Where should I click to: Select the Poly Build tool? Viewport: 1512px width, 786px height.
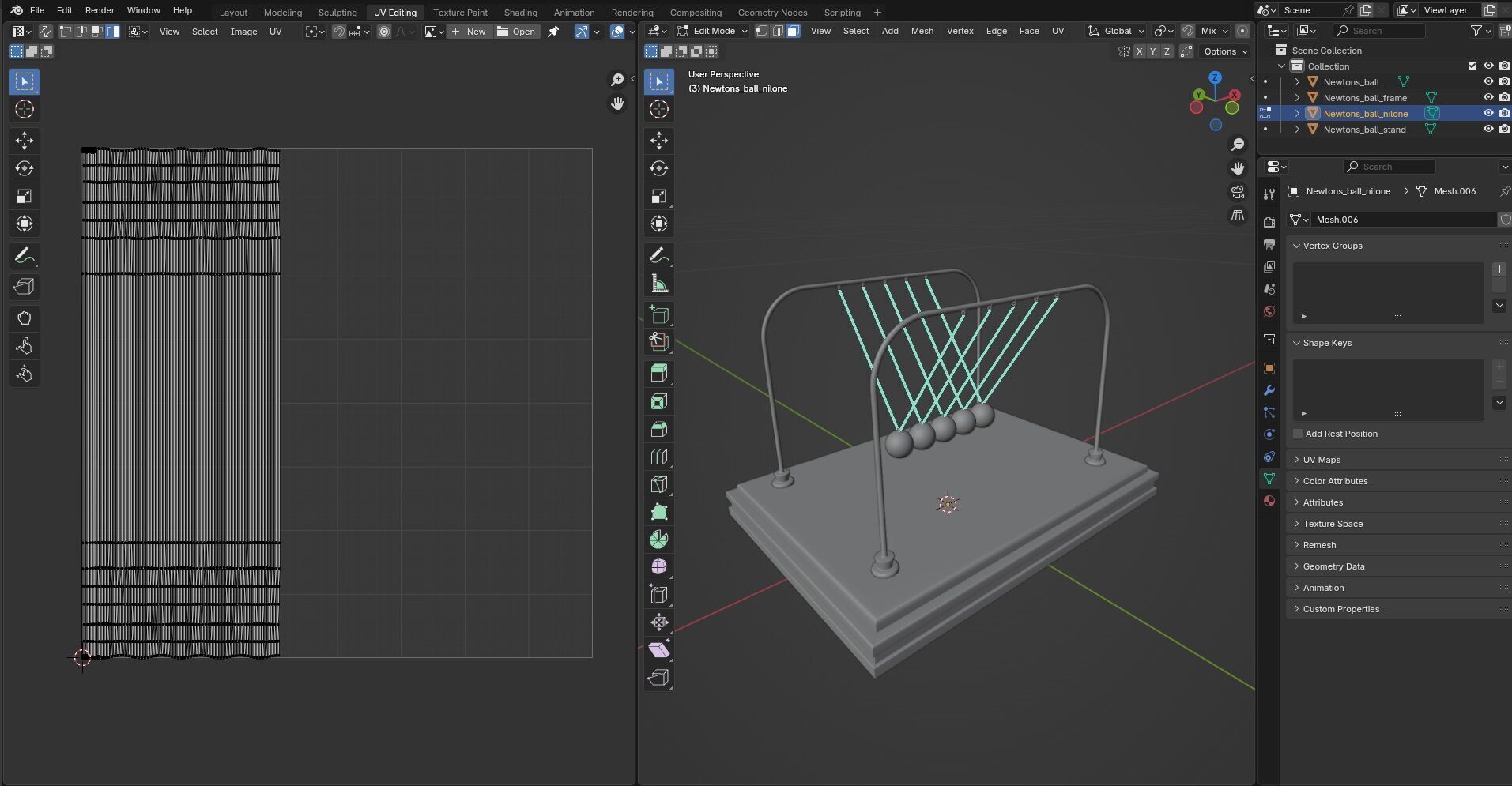click(x=659, y=512)
